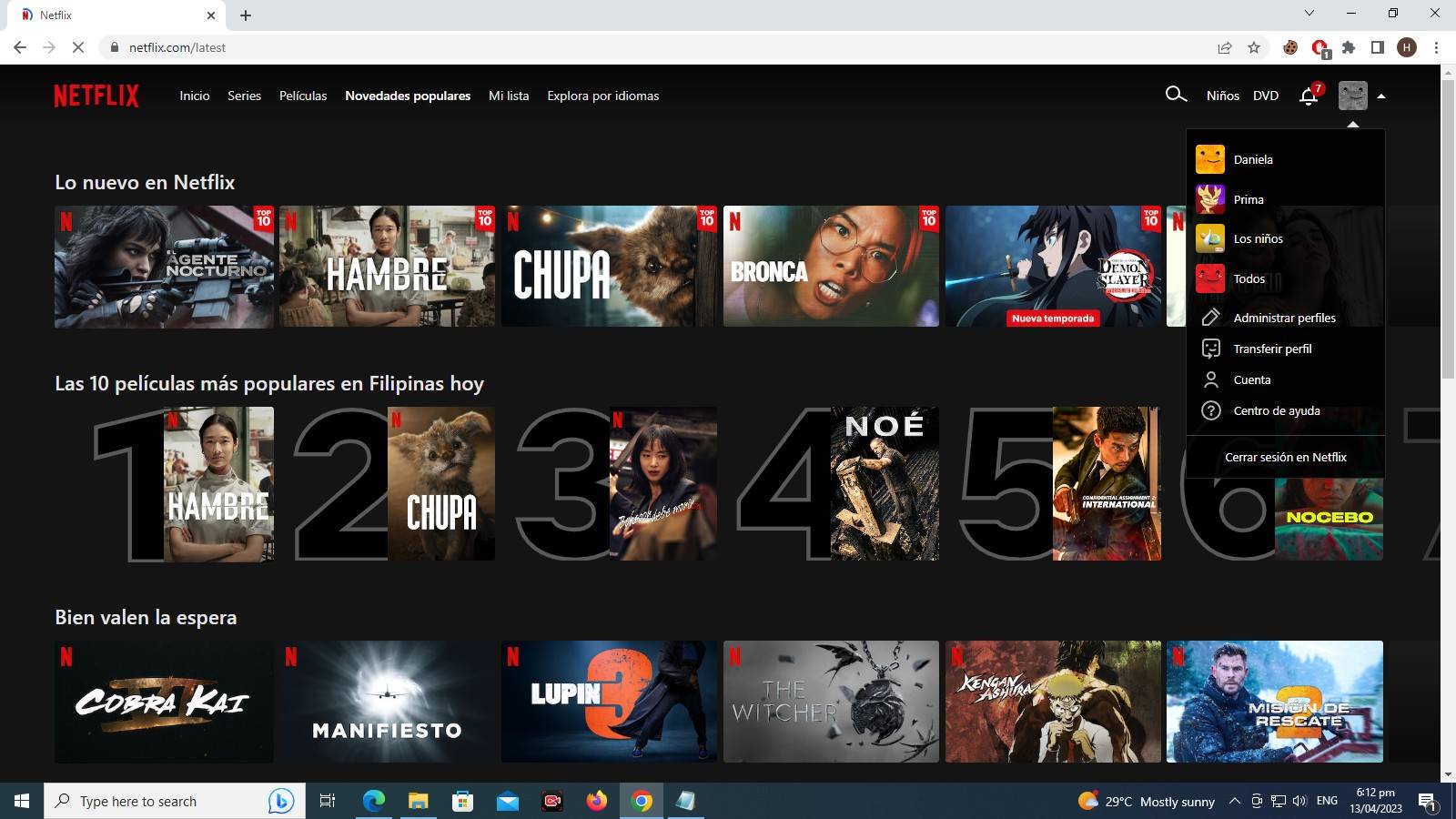This screenshot has width=1456, height=819.
Task: Open the number 2 ranked Chupa poster
Action: point(441,484)
